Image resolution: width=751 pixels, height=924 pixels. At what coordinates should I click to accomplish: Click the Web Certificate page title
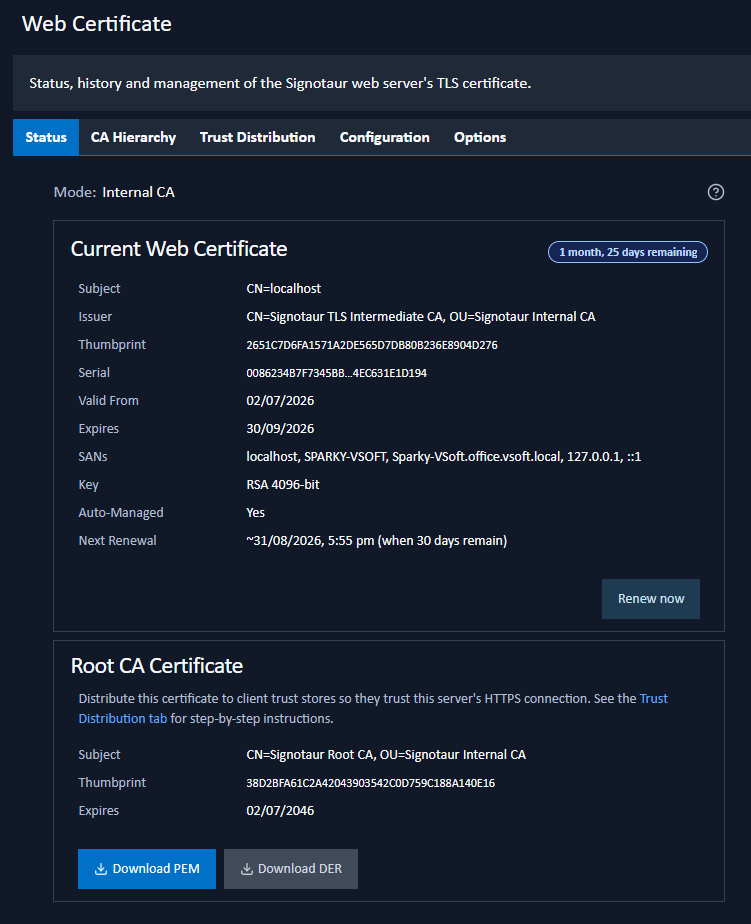tap(97, 24)
